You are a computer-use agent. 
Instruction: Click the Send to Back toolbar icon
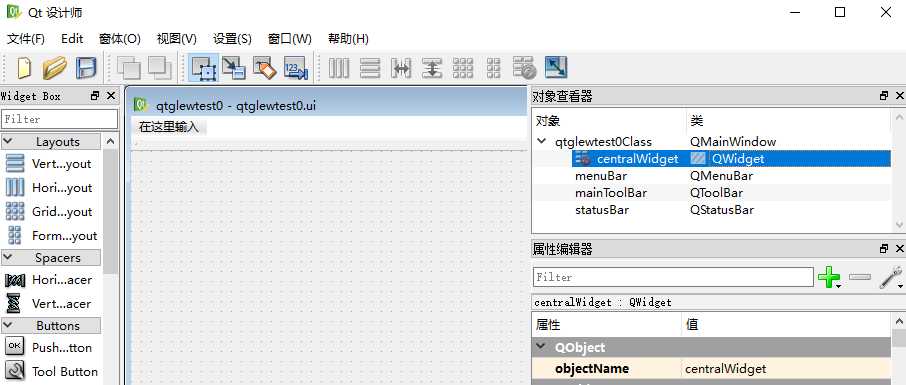[129, 68]
